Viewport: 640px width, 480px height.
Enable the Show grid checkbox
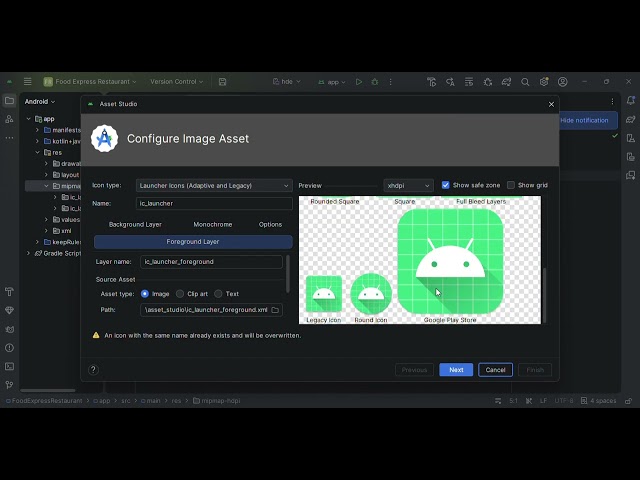(511, 185)
